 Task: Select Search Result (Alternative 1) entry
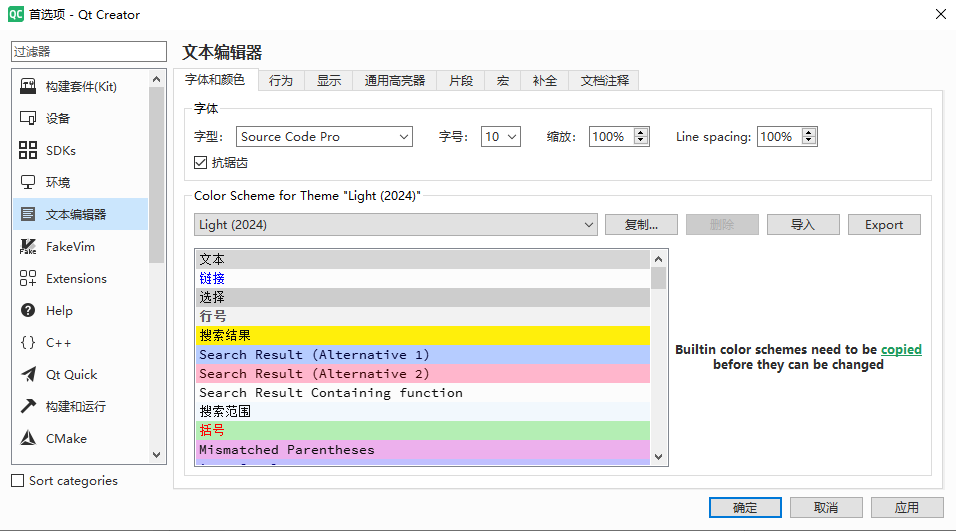[x=423, y=355]
